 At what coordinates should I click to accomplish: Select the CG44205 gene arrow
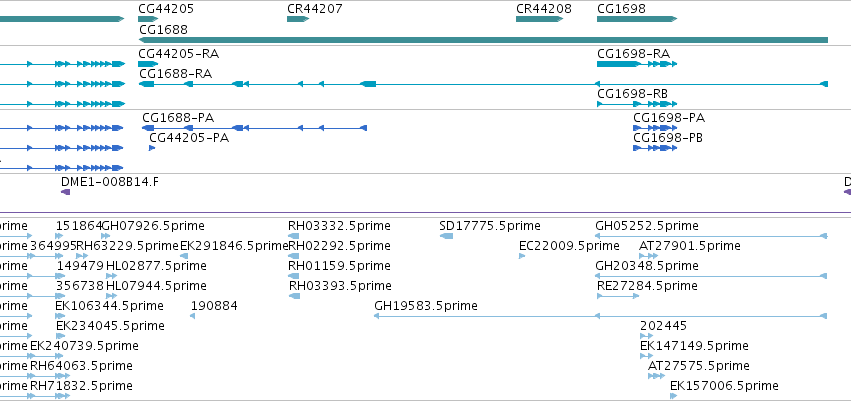click(148, 19)
